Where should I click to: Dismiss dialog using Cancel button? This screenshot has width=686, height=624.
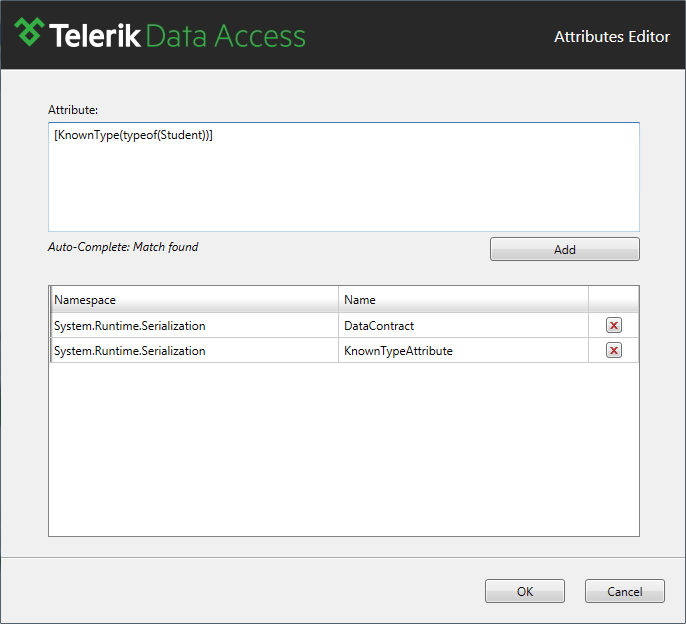tap(625, 591)
